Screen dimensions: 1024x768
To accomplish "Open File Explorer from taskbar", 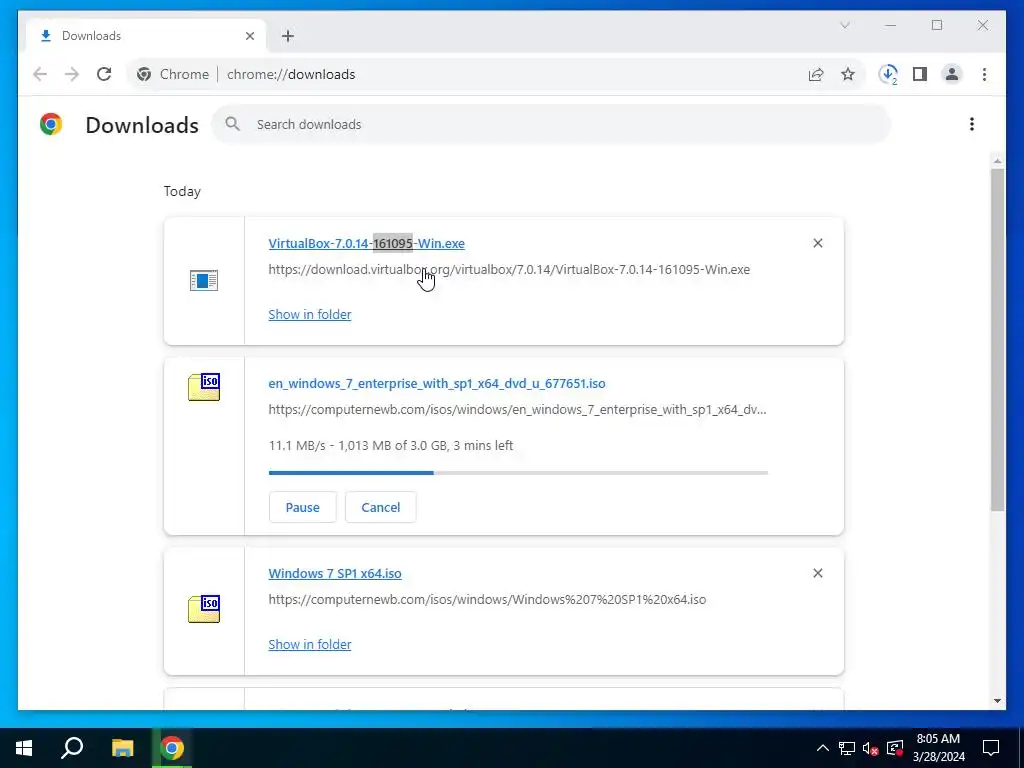I will tap(122, 748).
